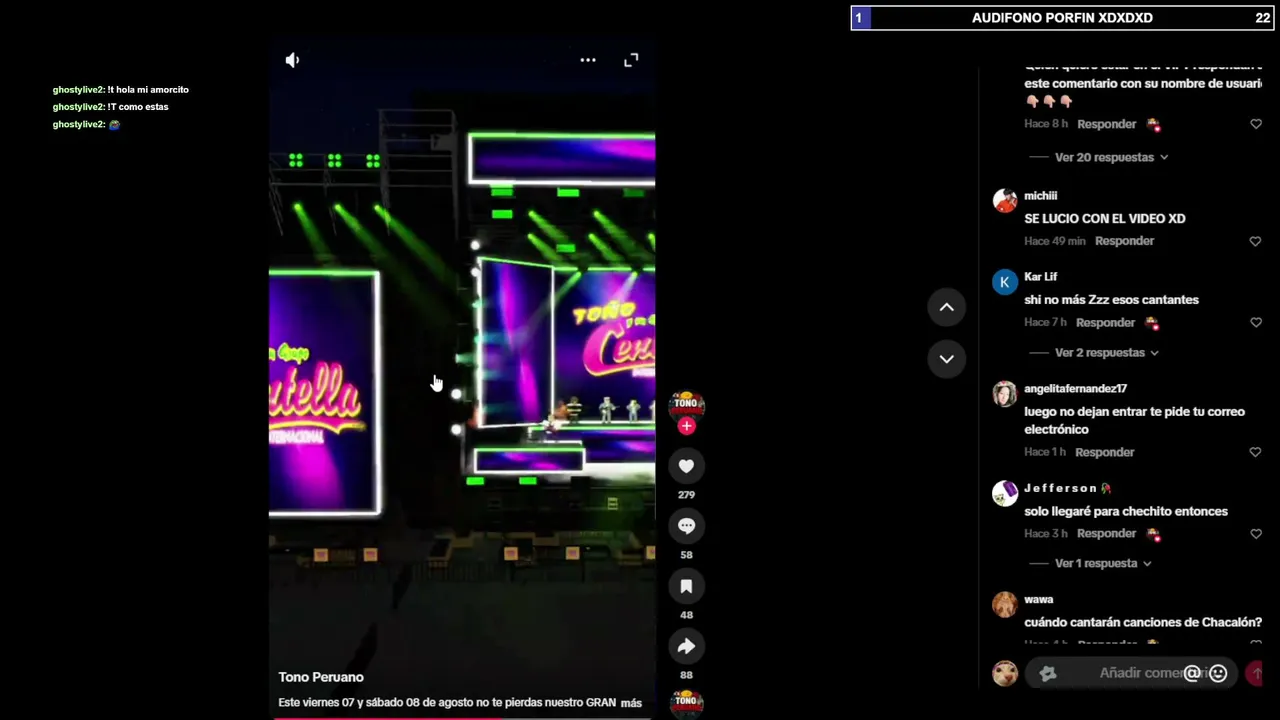The width and height of the screenshot is (1280, 720).
Task: Open the sound disc below the share count
Action: point(686,702)
